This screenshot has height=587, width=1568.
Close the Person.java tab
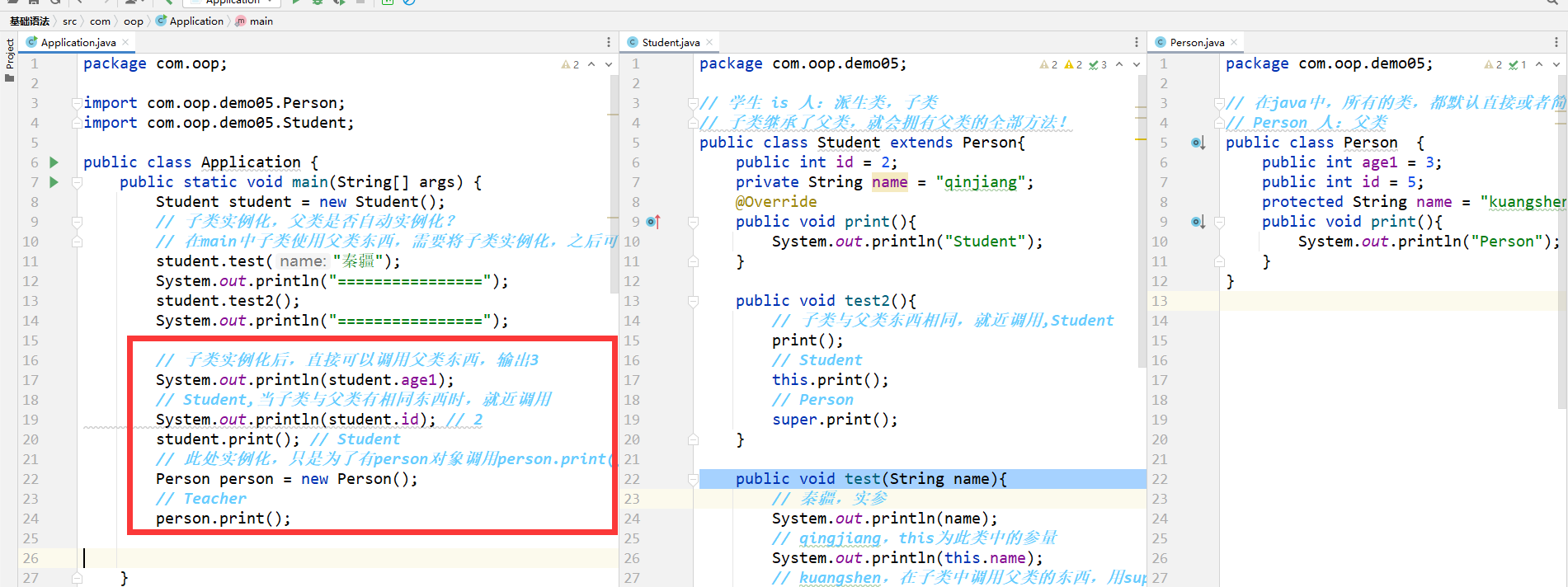(x=1234, y=42)
